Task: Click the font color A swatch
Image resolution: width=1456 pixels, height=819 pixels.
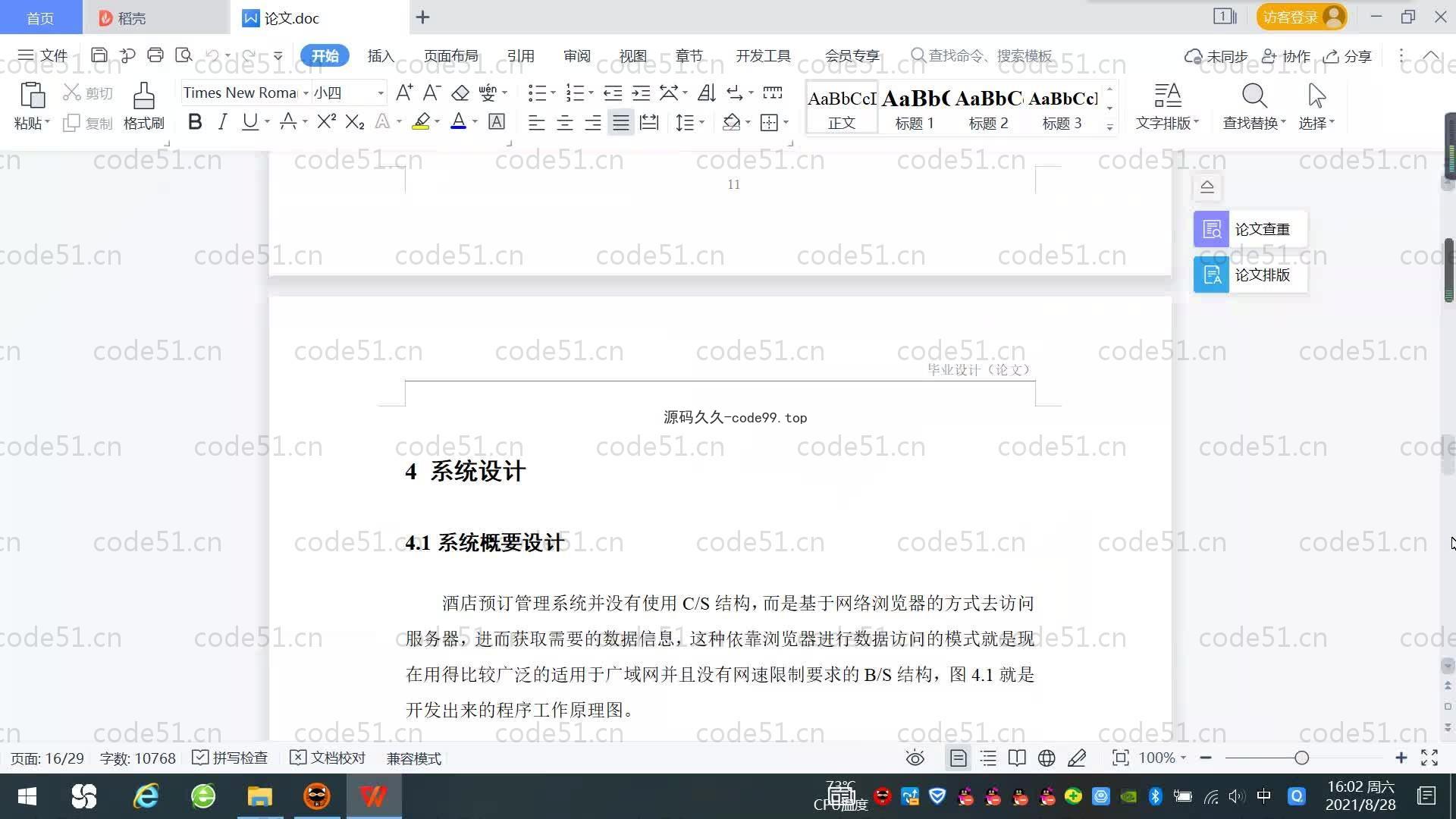Action: click(x=459, y=121)
